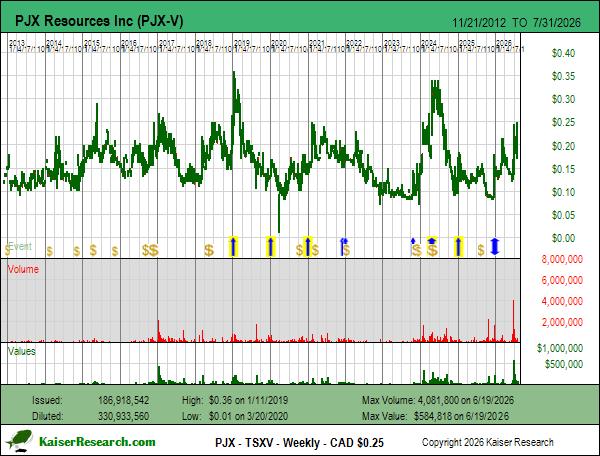
Task: Click the Diluted share count 330,933,560
Action: tap(123, 416)
